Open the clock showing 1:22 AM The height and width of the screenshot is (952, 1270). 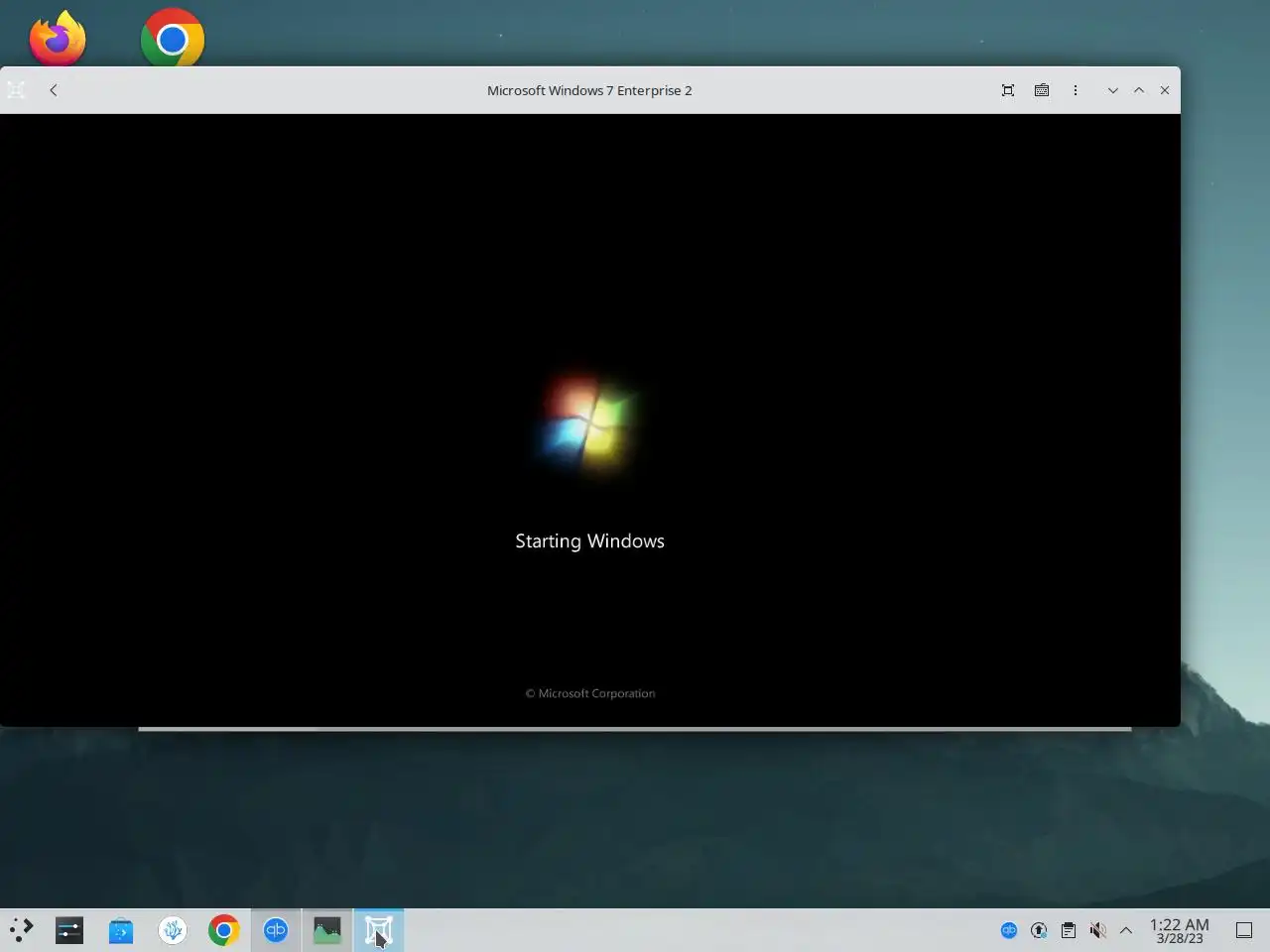pos(1180,930)
